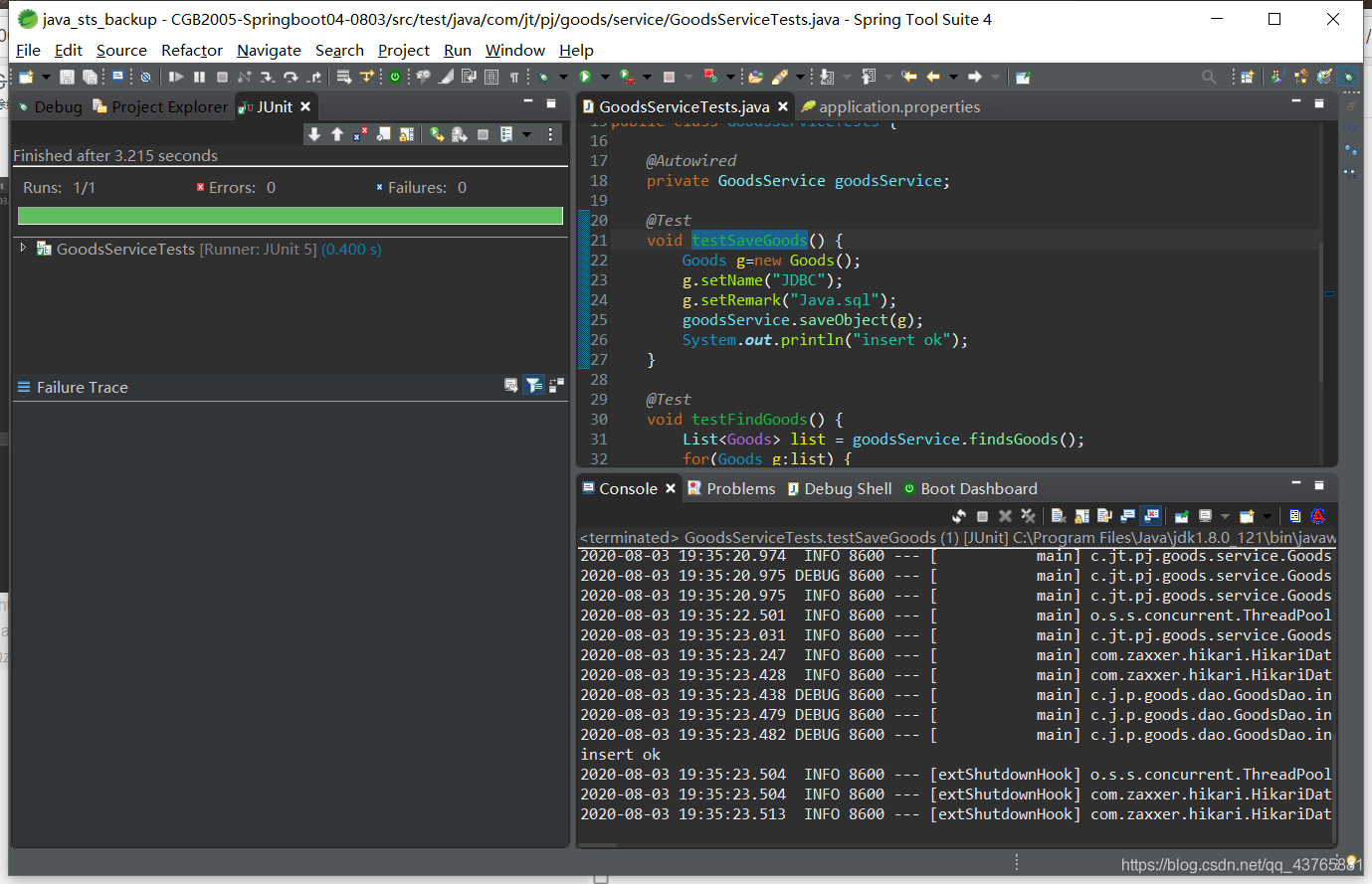Screen dimensions: 1372x884
Task: Click the Open Perspective icon
Action: point(1248,77)
